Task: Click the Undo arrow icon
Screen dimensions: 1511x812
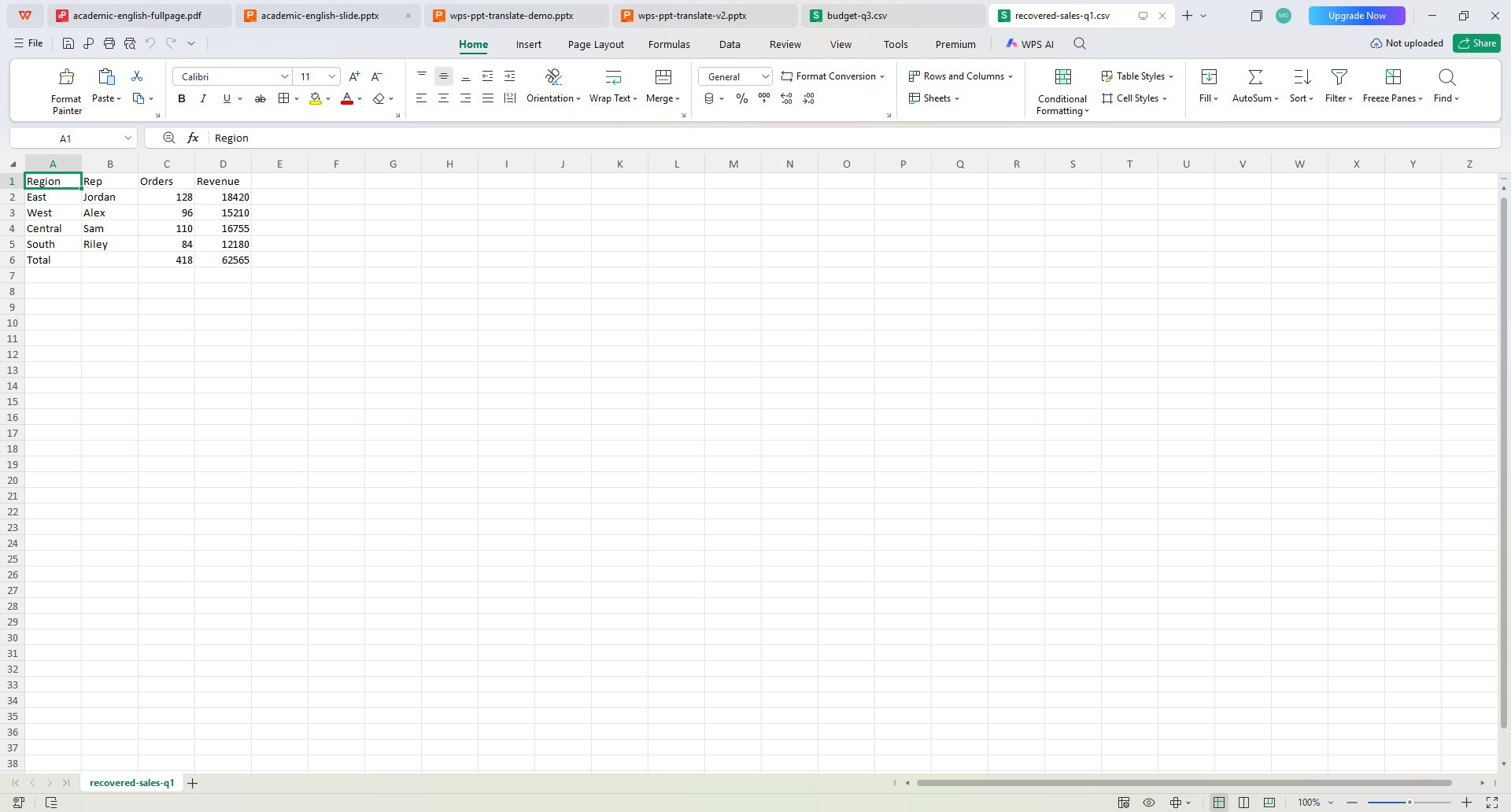Action: click(x=150, y=43)
